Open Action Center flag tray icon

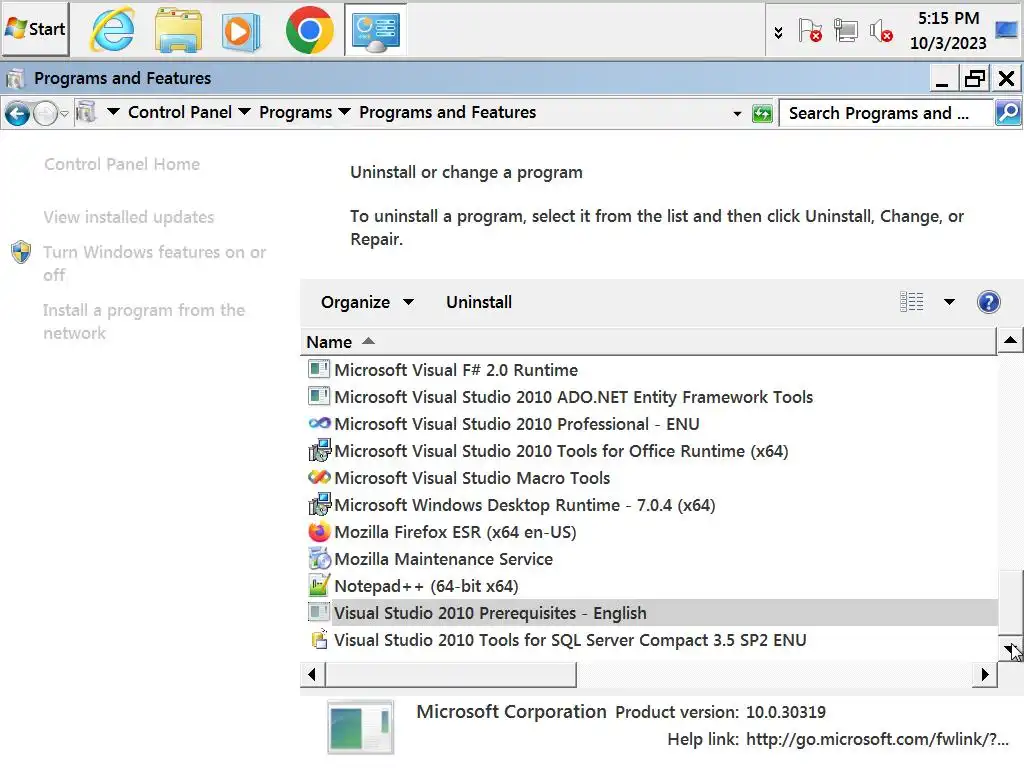click(810, 31)
